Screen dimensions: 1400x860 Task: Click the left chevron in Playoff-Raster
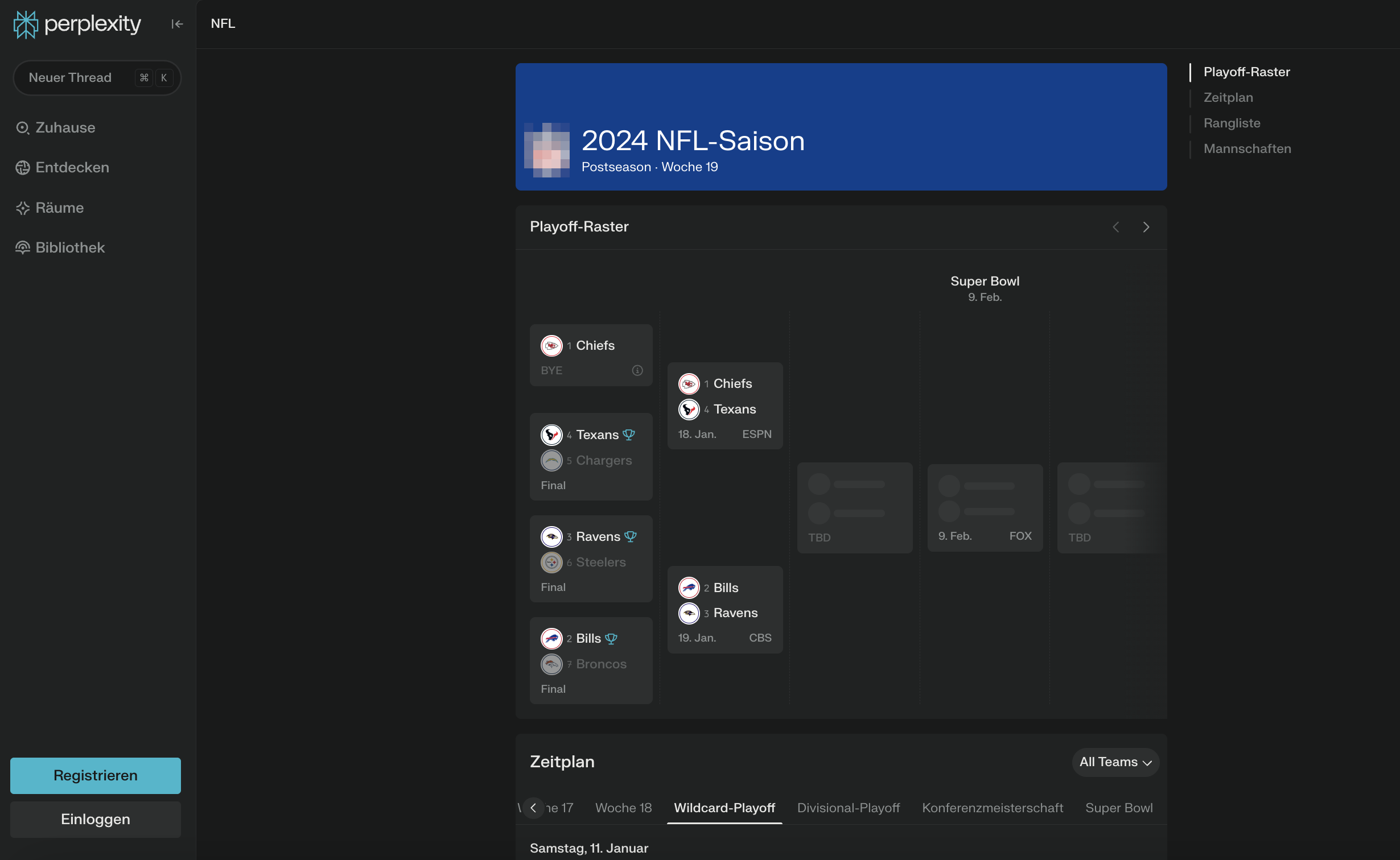pos(1116,226)
